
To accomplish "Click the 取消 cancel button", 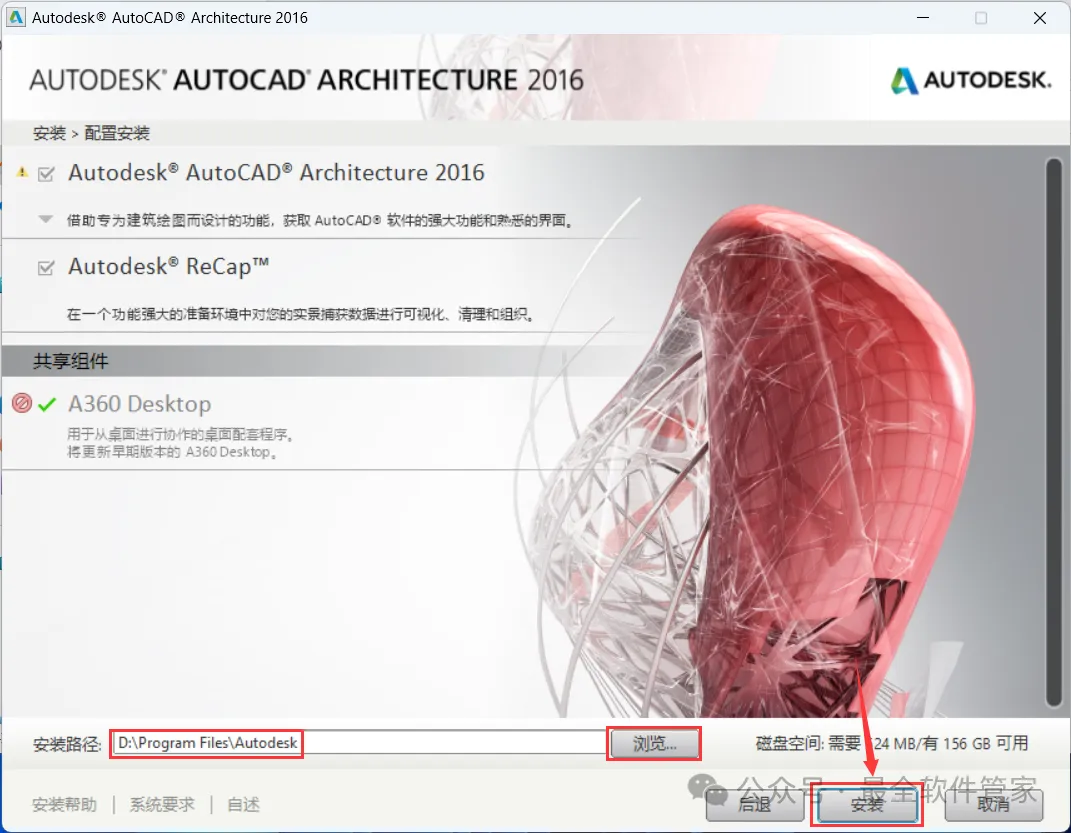I will pos(994,805).
